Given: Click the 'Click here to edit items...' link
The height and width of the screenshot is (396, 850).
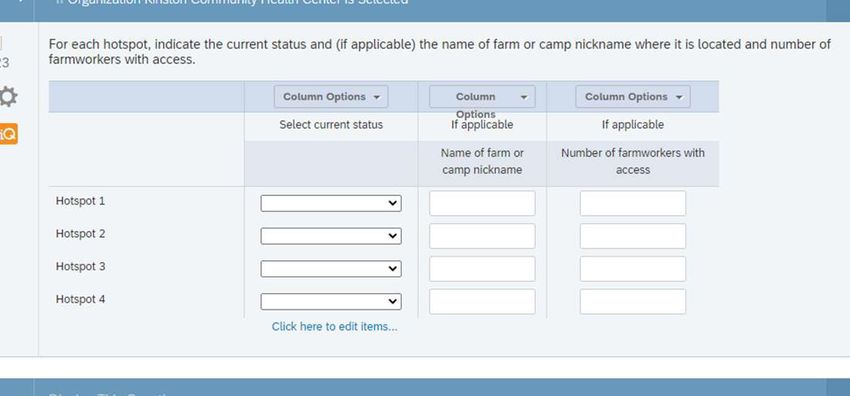Looking at the screenshot, I should click(x=334, y=327).
